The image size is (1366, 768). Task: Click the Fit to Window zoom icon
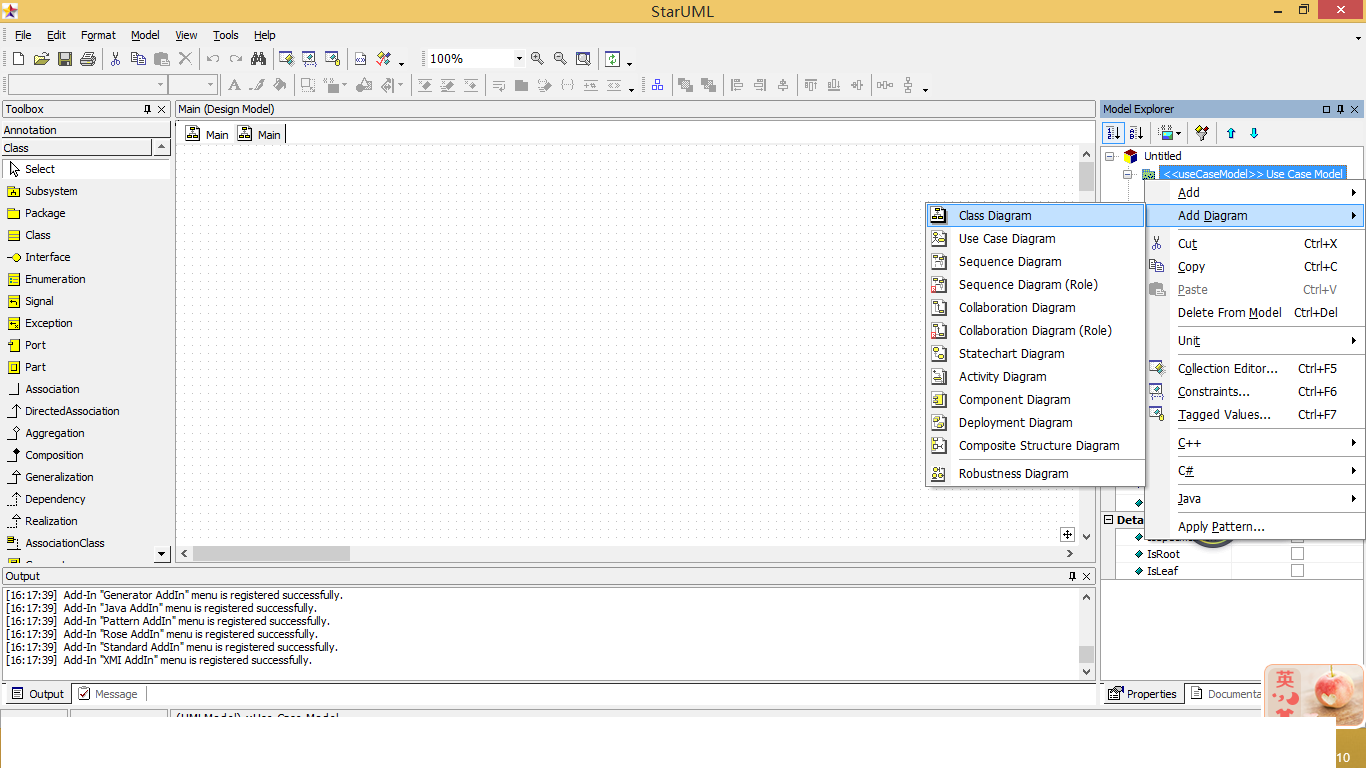[583, 59]
